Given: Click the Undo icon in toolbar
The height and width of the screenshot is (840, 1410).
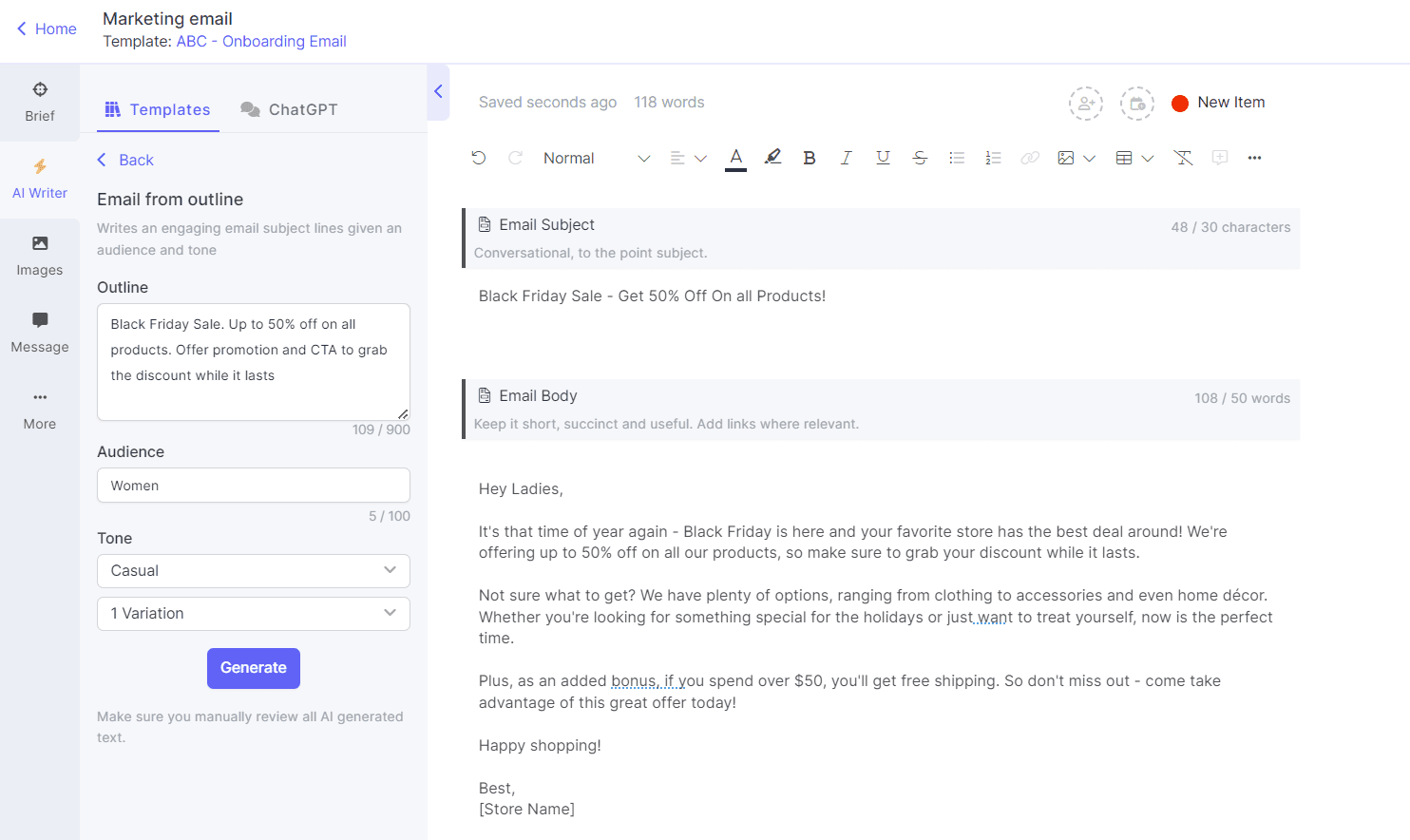Looking at the screenshot, I should (479, 158).
